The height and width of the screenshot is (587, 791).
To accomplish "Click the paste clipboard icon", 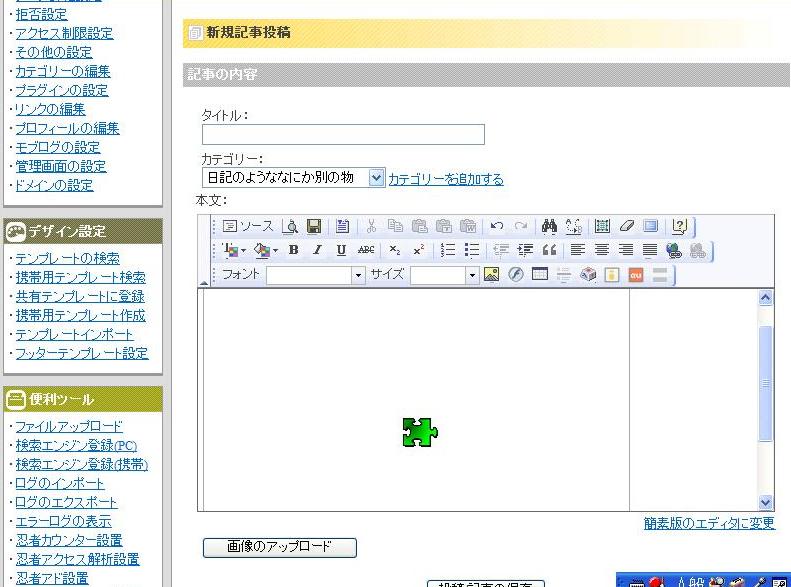I will coord(419,226).
